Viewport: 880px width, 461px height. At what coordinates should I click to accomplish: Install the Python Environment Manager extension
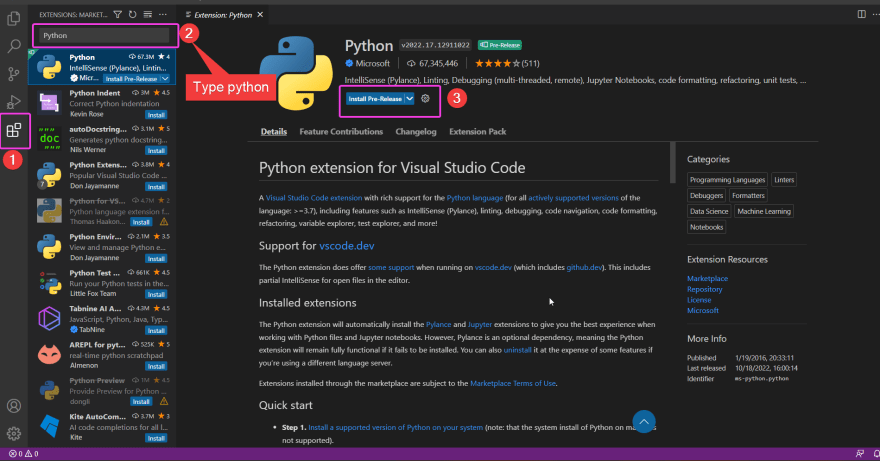click(156, 258)
